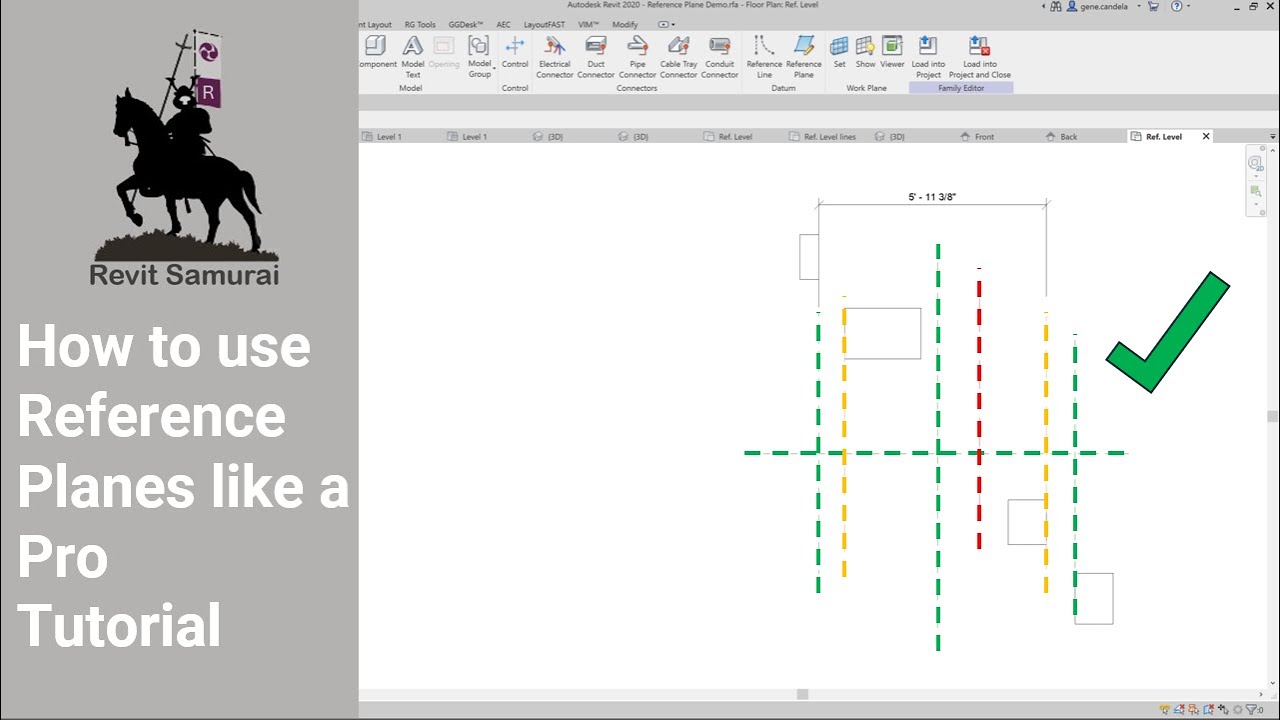Click the Work Plane panel title
This screenshot has height=720, width=1280.
(x=867, y=88)
